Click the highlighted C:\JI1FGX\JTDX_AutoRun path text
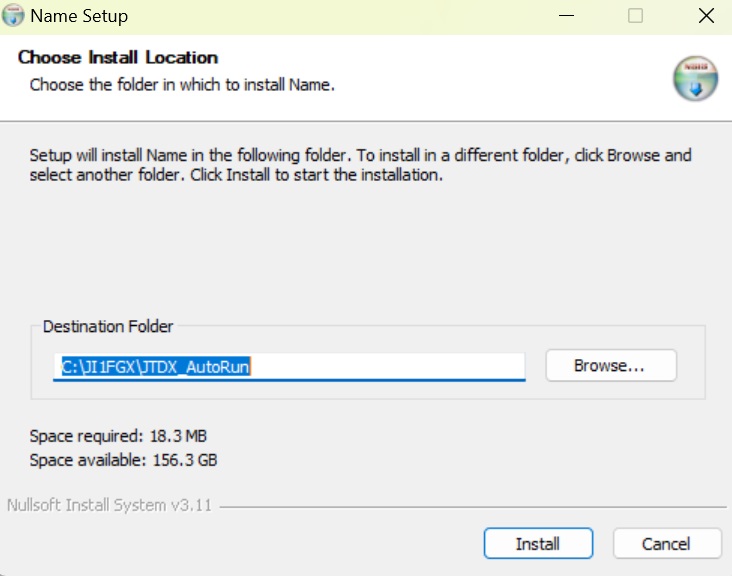 (156, 367)
